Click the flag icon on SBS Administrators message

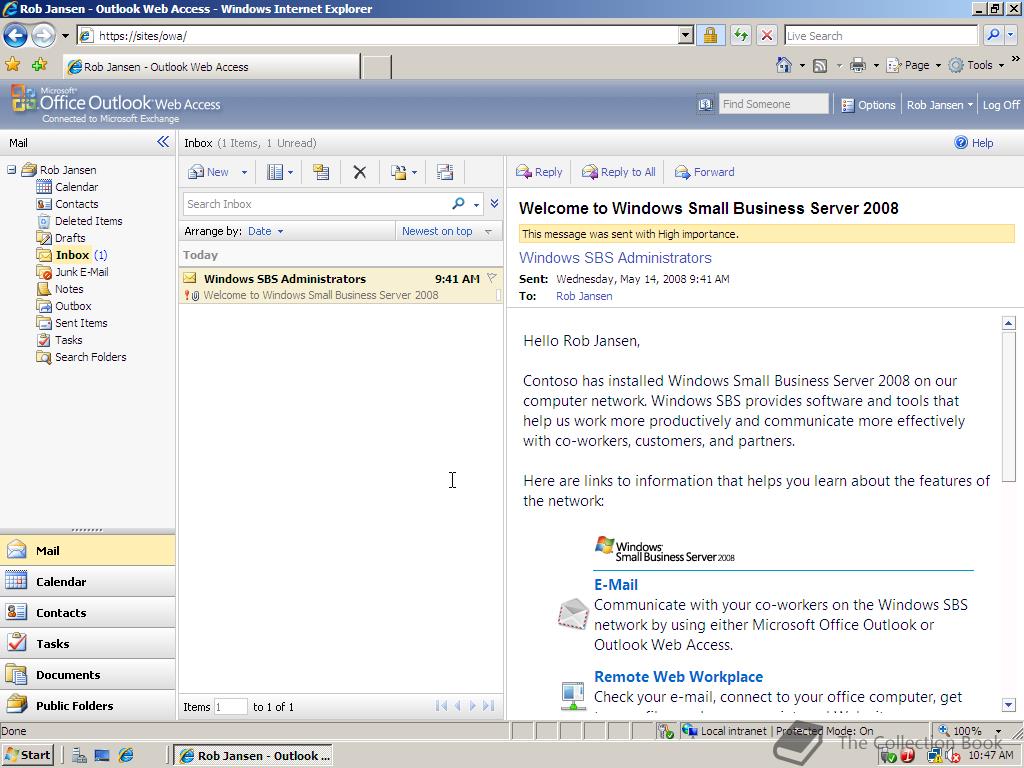492,278
